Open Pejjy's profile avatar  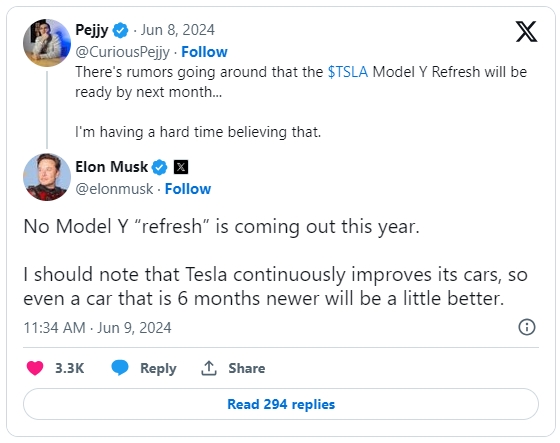(x=47, y=43)
